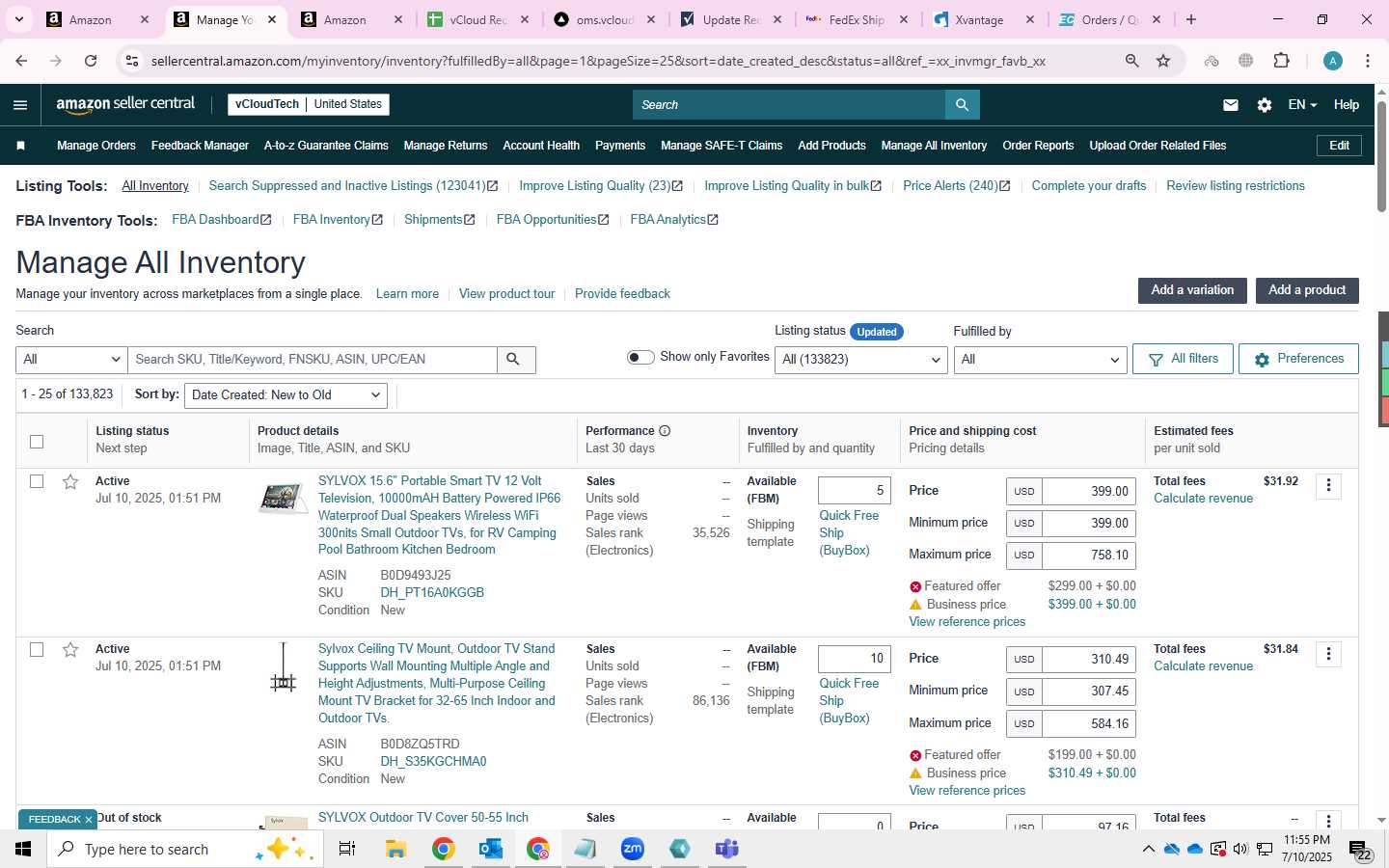Open the EN language dropdown

coord(1302,105)
